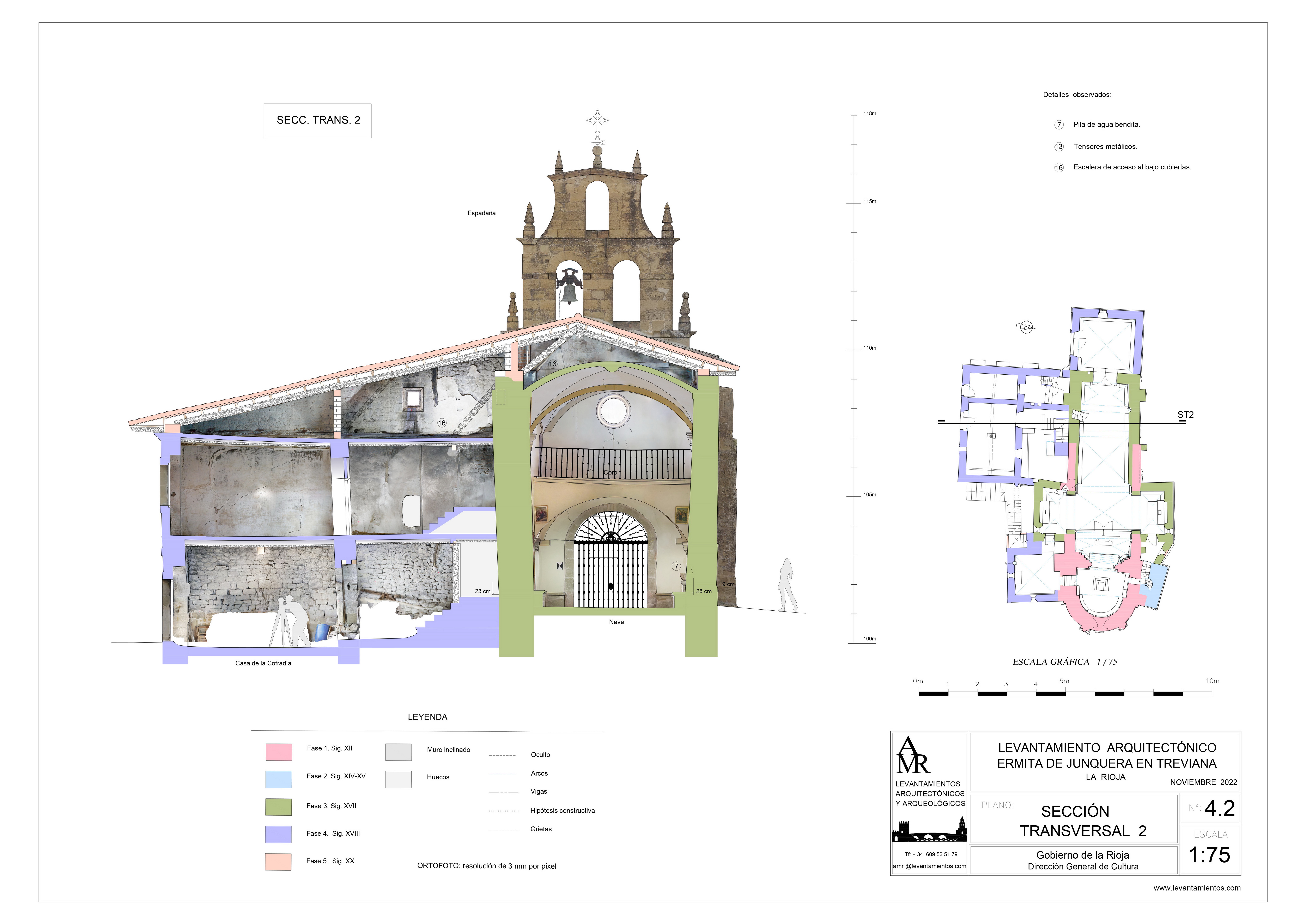The height and width of the screenshot is (924, 1306).
Task: Click the light blue Fase 2 swatch
Action: (279, 779)
